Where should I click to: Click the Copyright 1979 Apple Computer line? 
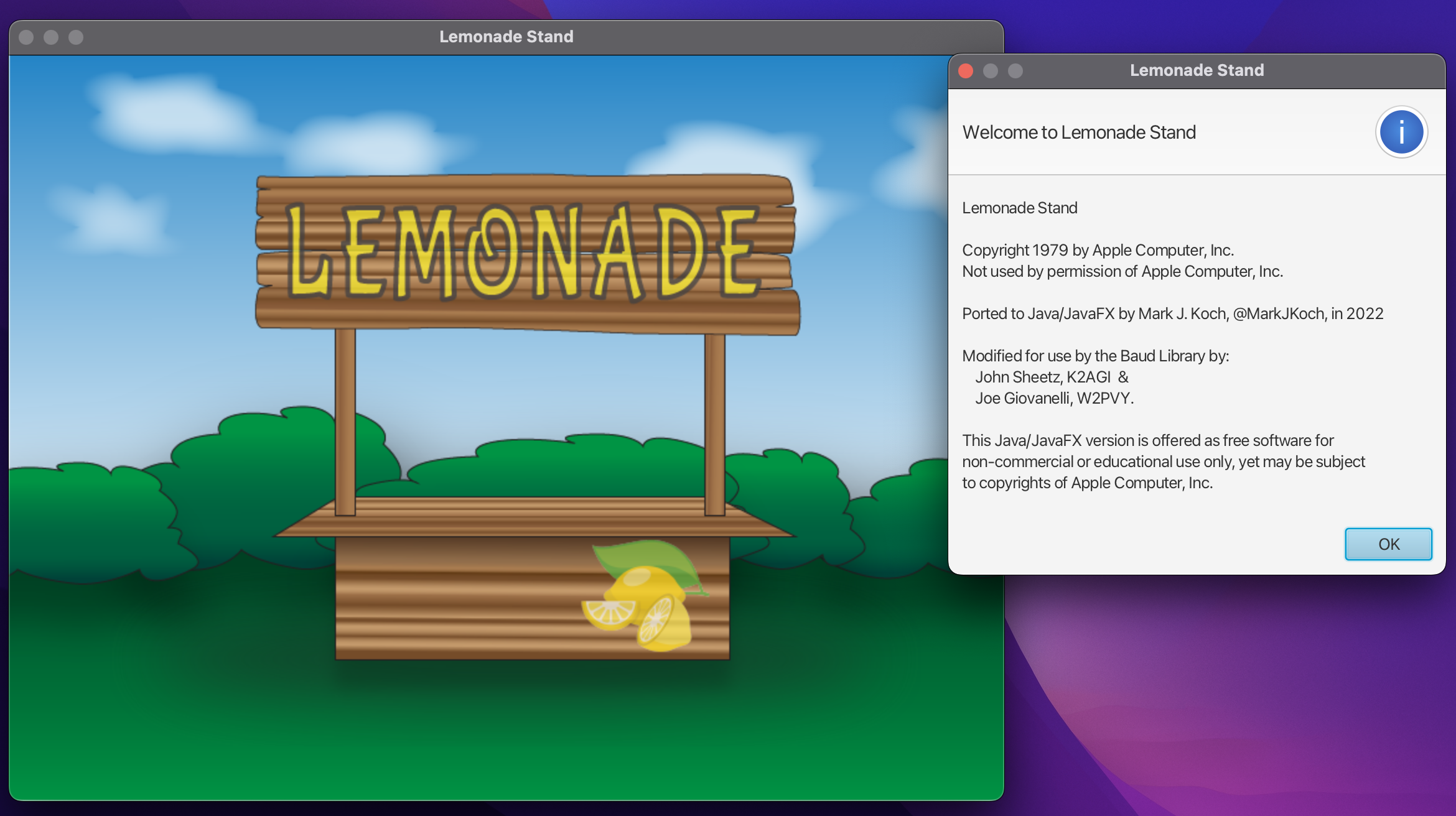pyautogui.click(x=1098, y=250)
